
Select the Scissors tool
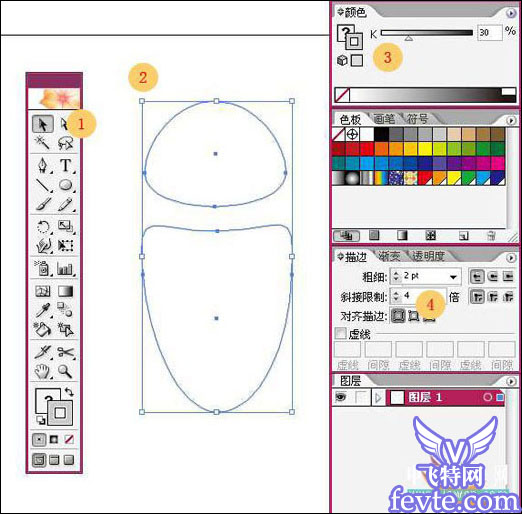click(x=65, y=352)
